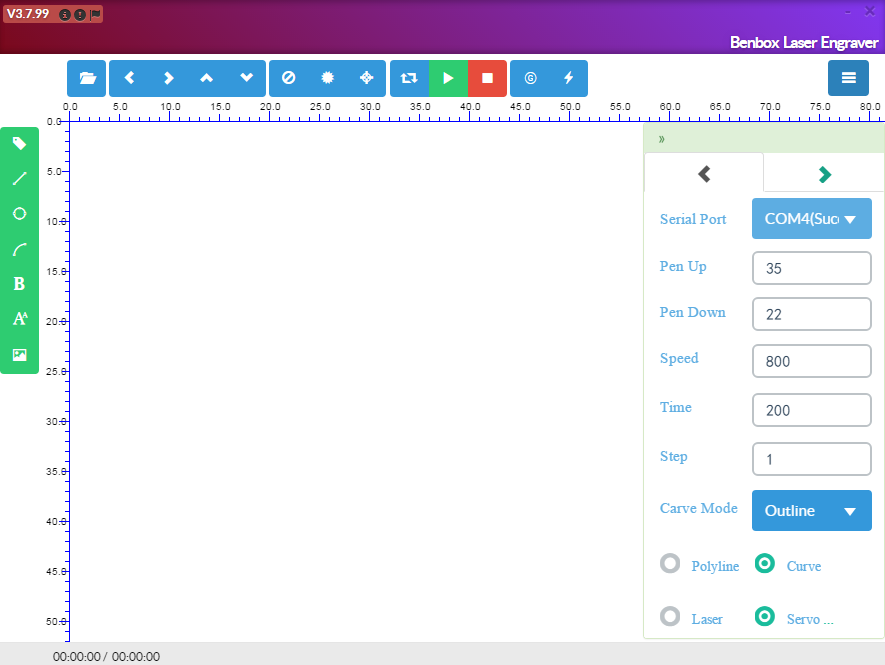Select the bold B text tool
Screen dimensions: 885x665
(20, 284)
